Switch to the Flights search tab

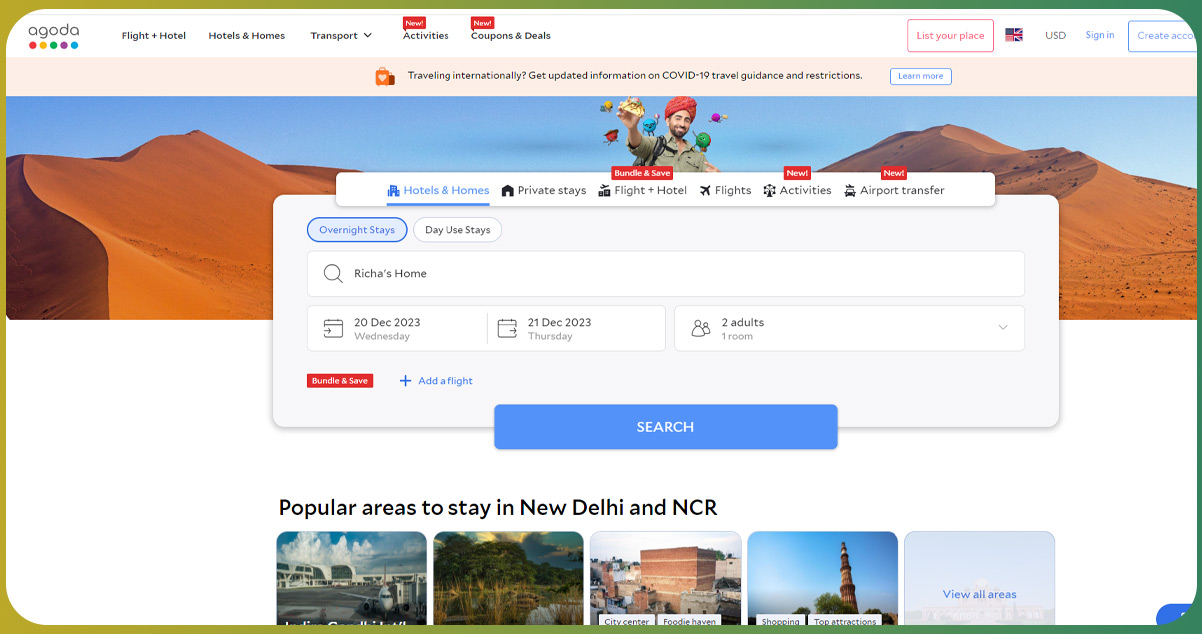point(726,190)
